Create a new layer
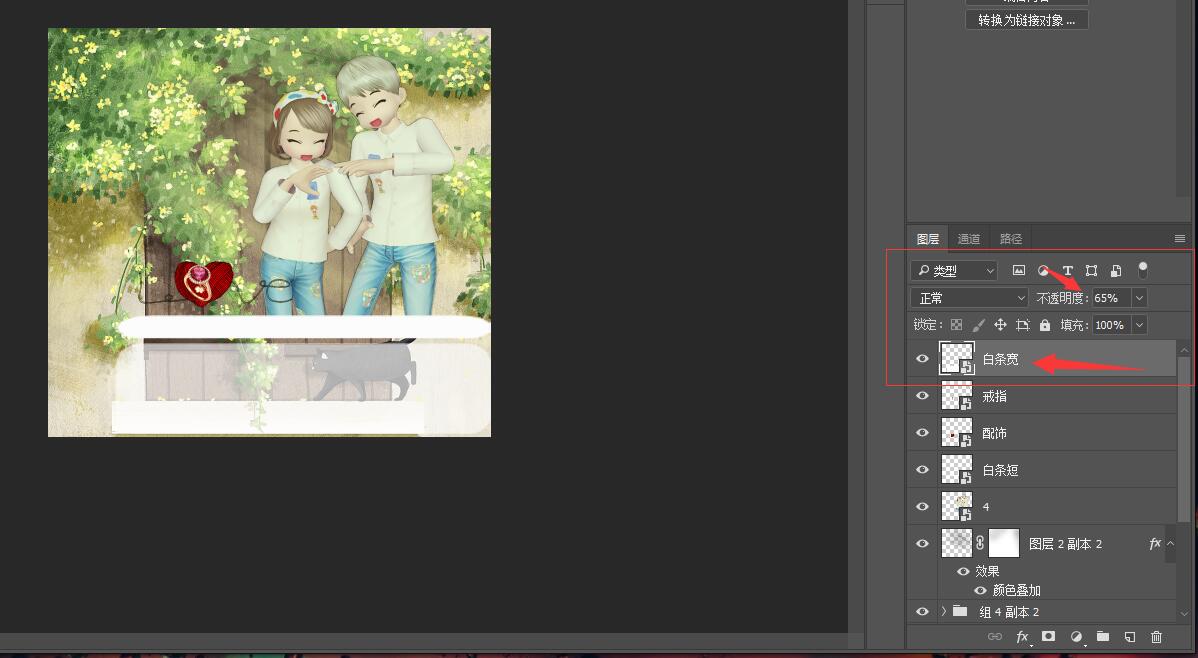Viewport: 1198px width, 658px height. (1129, 637)
